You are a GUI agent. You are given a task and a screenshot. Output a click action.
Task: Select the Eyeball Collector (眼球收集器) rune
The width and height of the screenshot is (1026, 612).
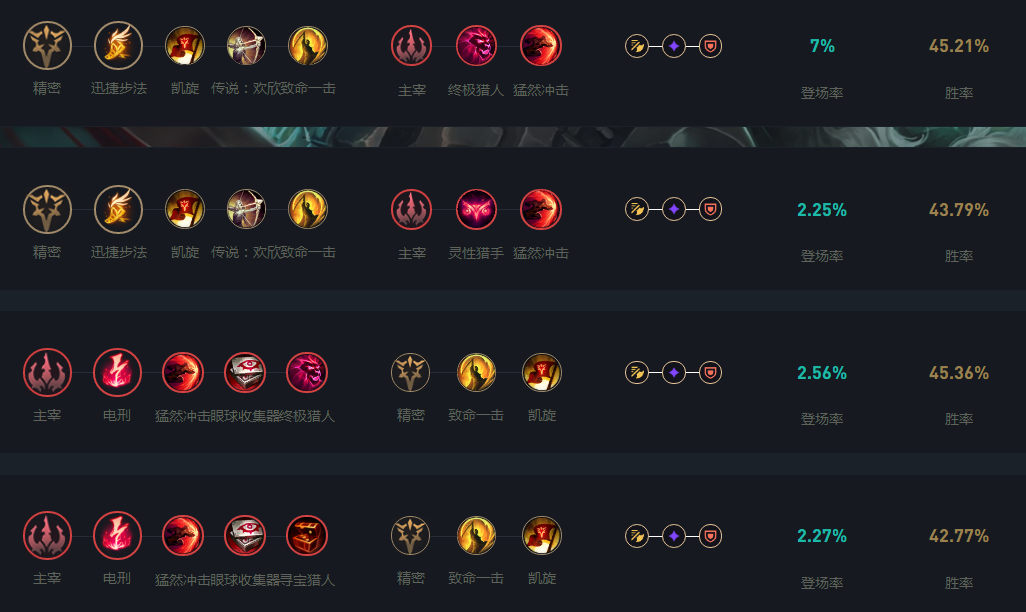click(245, 371)
